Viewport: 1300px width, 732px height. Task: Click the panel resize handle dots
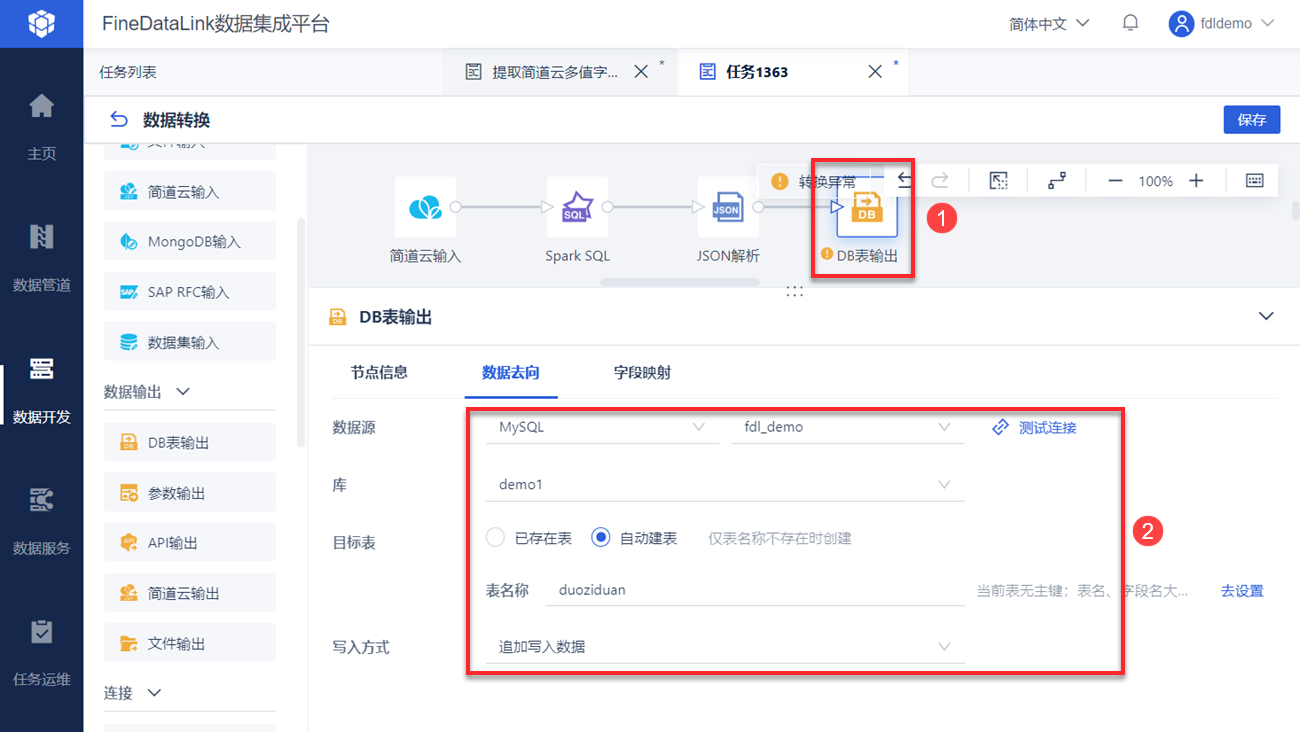(x=795, y=291)
